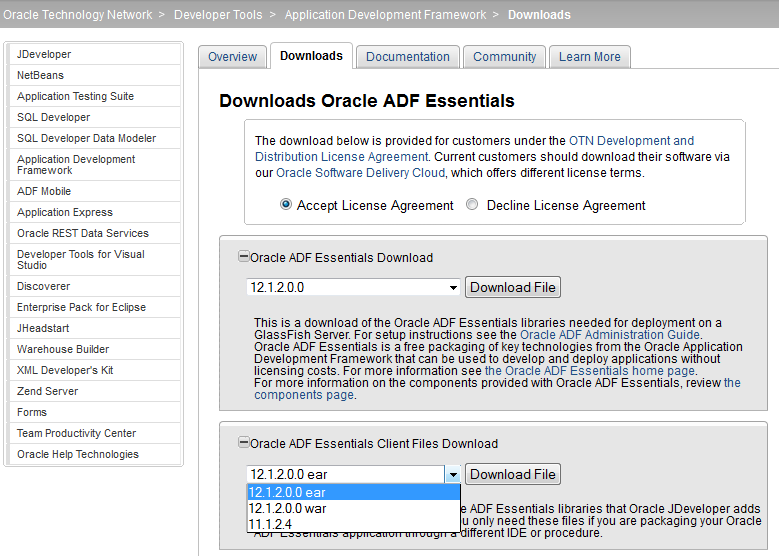Open the 12.1.2.0.0 version dropdown
This screenshot has width=779, height=556.
[353, 287]
